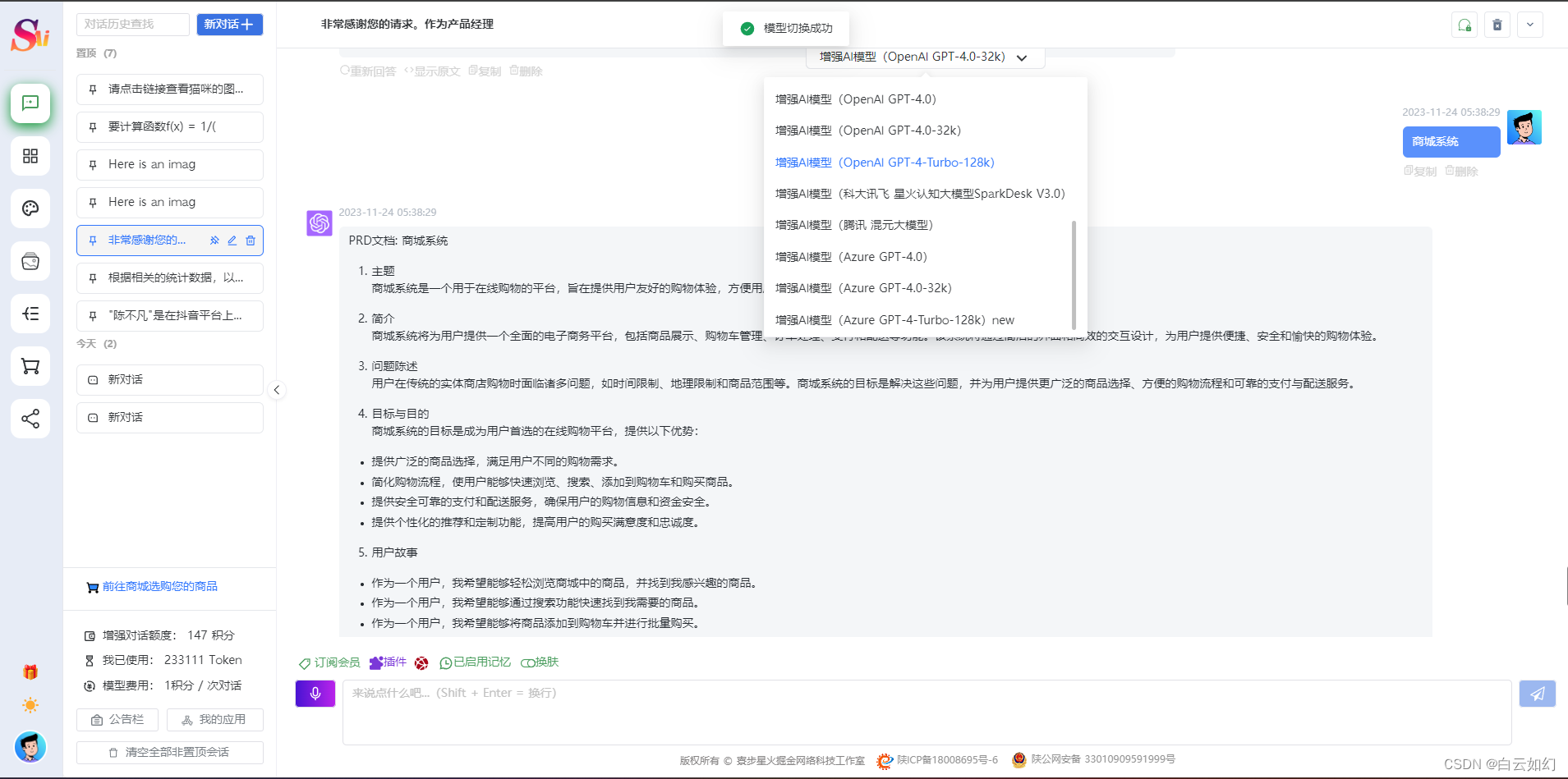Delete the selected 非常感谢您的 conversation
The image size is (1568, 779).
point(251,241)
